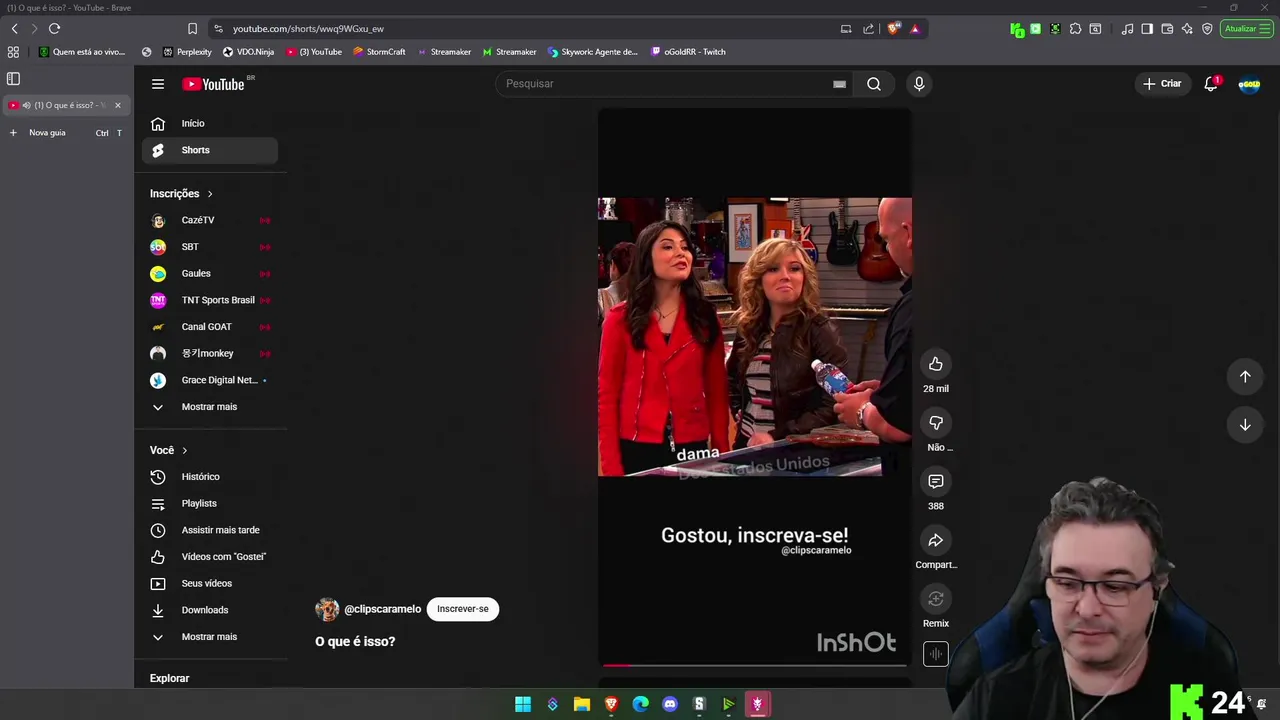
Task: Expand Mostrar mais under Inscrições
Action: [210, 407]
